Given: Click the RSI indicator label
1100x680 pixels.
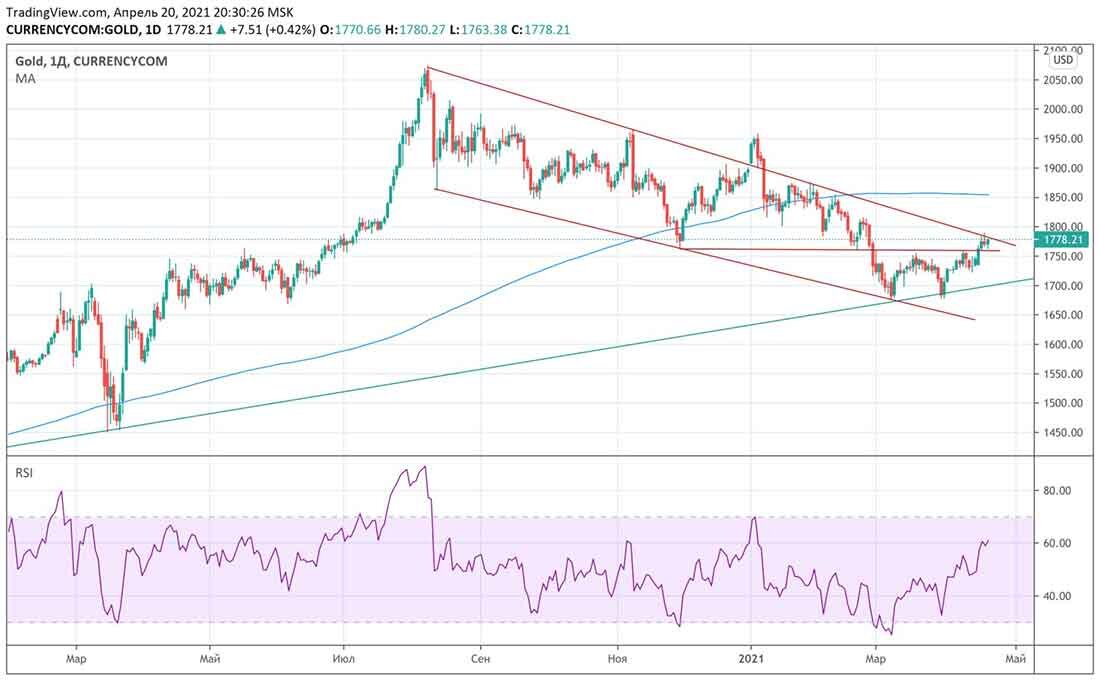Looking at the screenshot, I should pyautogui.click(x=24, y=473).
